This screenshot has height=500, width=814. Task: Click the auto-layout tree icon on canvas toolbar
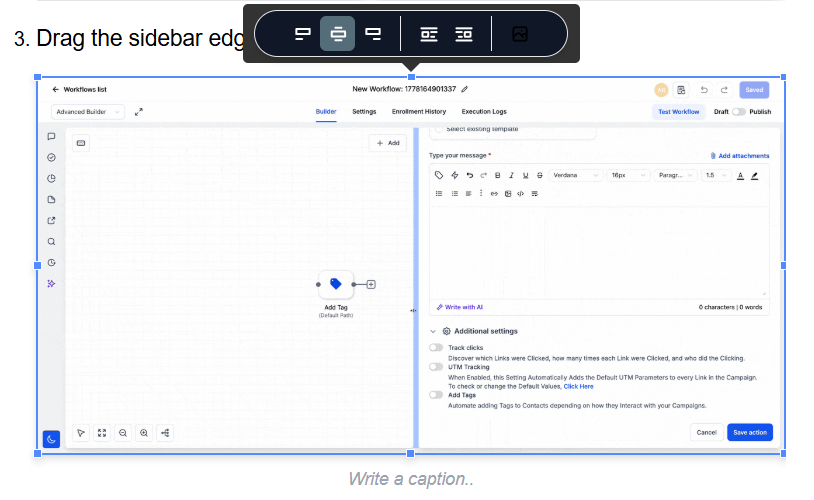click(x=165, y=433)
